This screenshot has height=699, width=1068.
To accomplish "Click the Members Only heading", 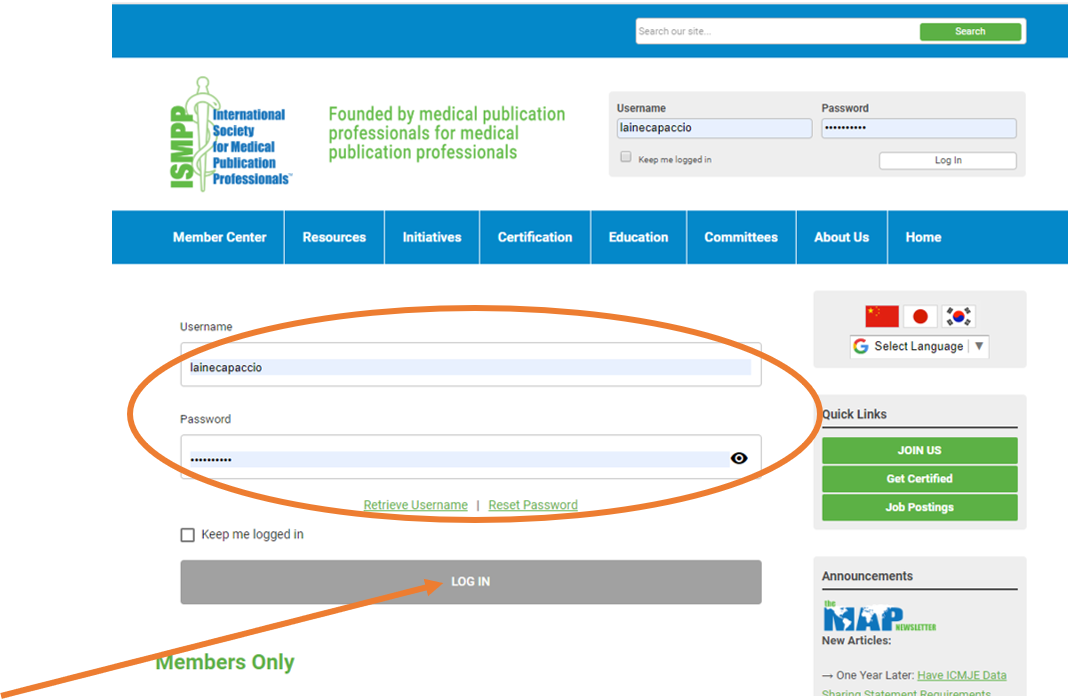I will point(225,662).
